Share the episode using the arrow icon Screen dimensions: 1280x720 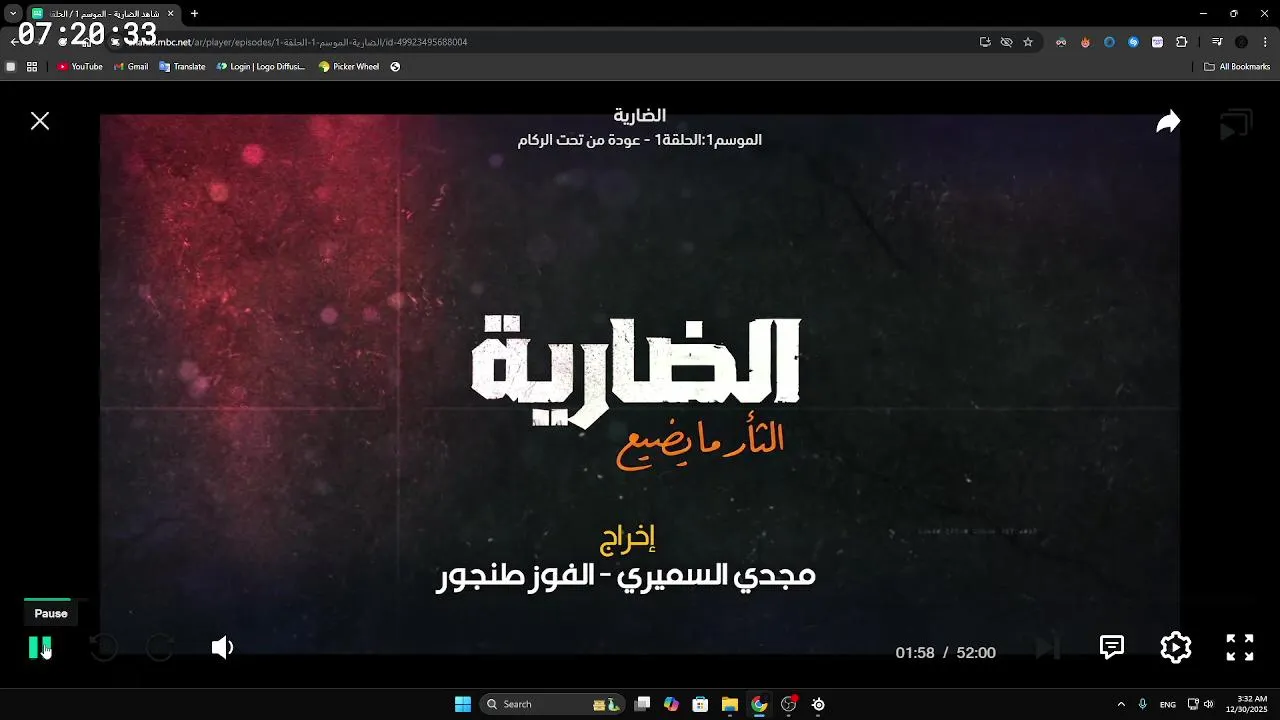(1168, 122)
